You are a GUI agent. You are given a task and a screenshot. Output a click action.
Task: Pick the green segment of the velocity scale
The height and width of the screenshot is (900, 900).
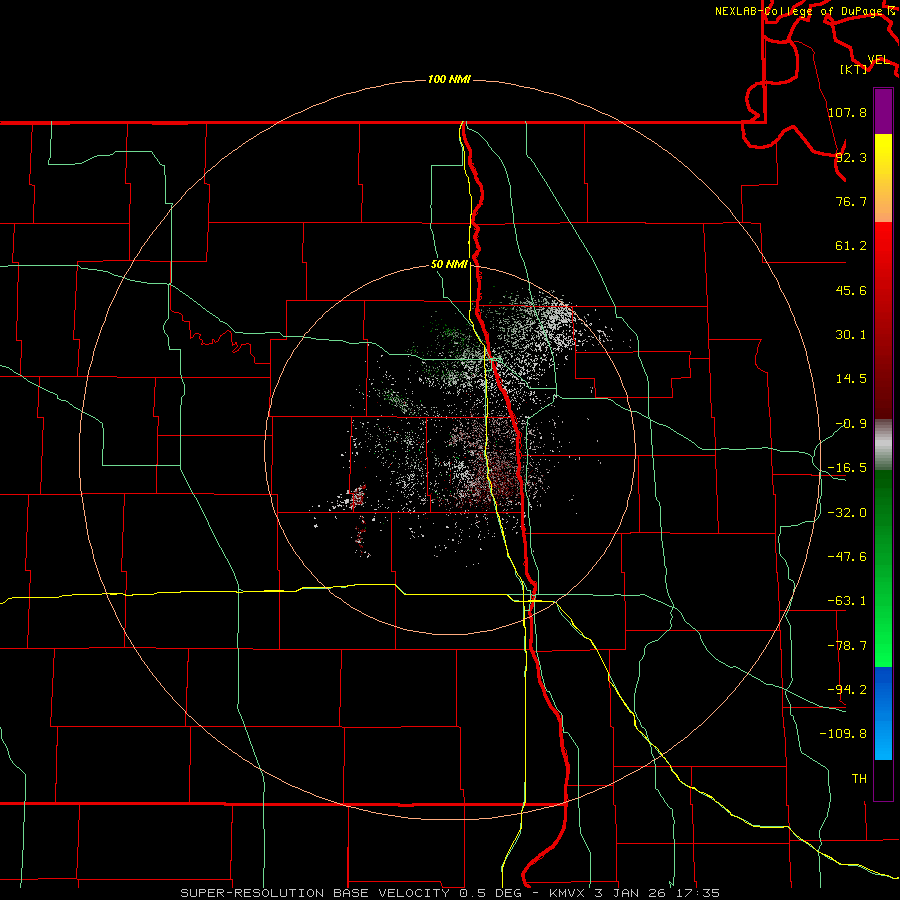[x=883, y=568]
